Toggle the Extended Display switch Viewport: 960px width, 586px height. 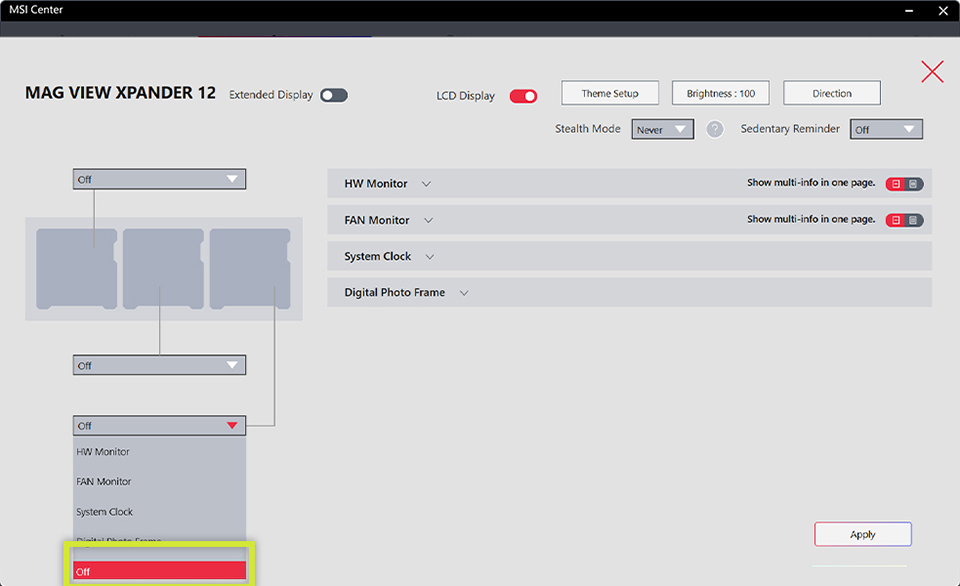pyautogui.click(x=334, y=95)
